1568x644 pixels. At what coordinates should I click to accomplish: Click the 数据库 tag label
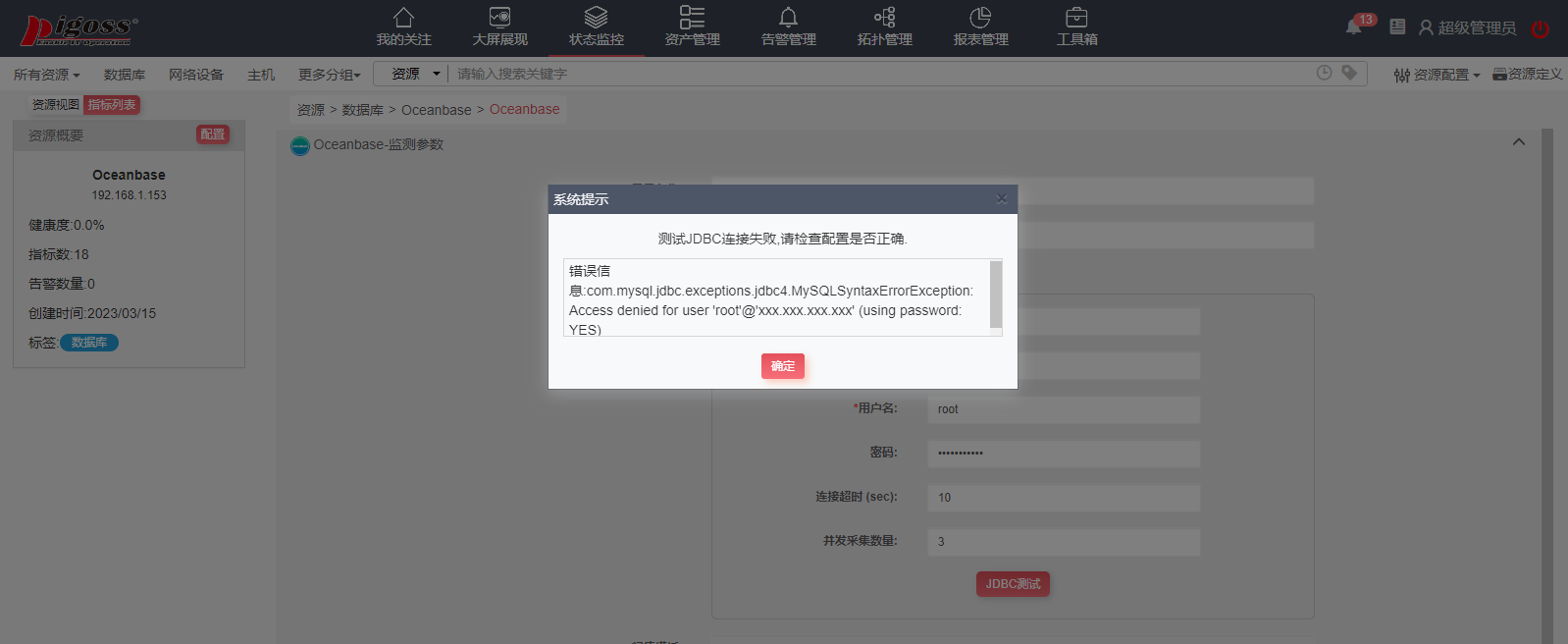[x=89, y=343]
